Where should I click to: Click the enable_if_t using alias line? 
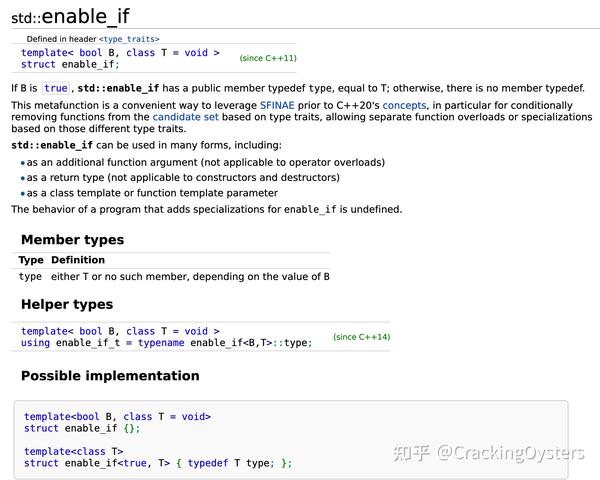click(x=166, y=343)
